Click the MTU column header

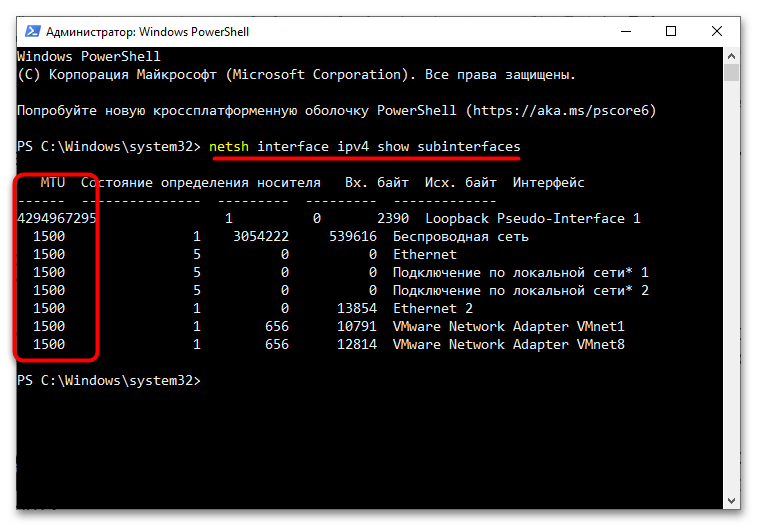tap(53, 183)
